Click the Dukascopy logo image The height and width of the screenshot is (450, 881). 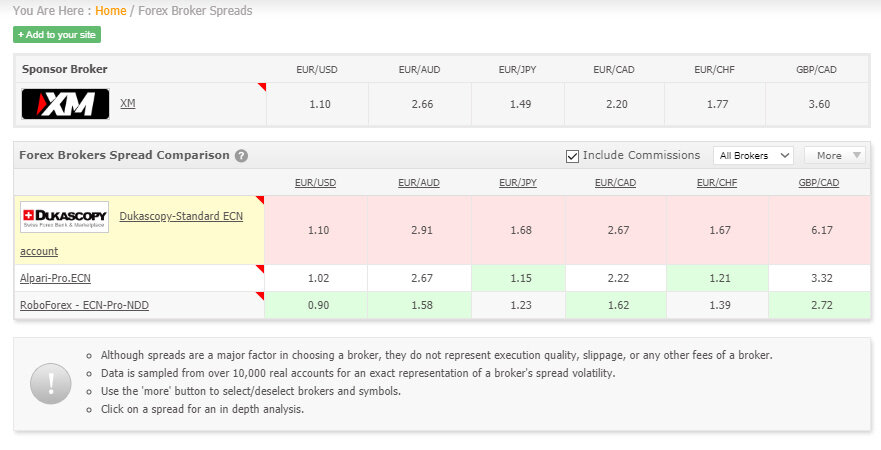tap(65, 217)
